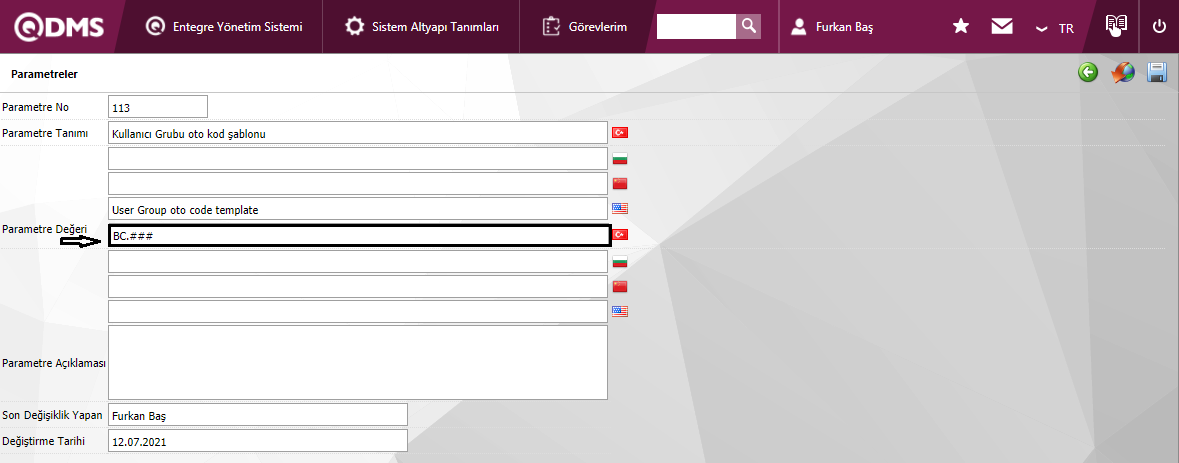The width and height of the screenshot is (1179, 463).
Task: Click the Parametre Açıklaması text area
Action: [358, 362]
